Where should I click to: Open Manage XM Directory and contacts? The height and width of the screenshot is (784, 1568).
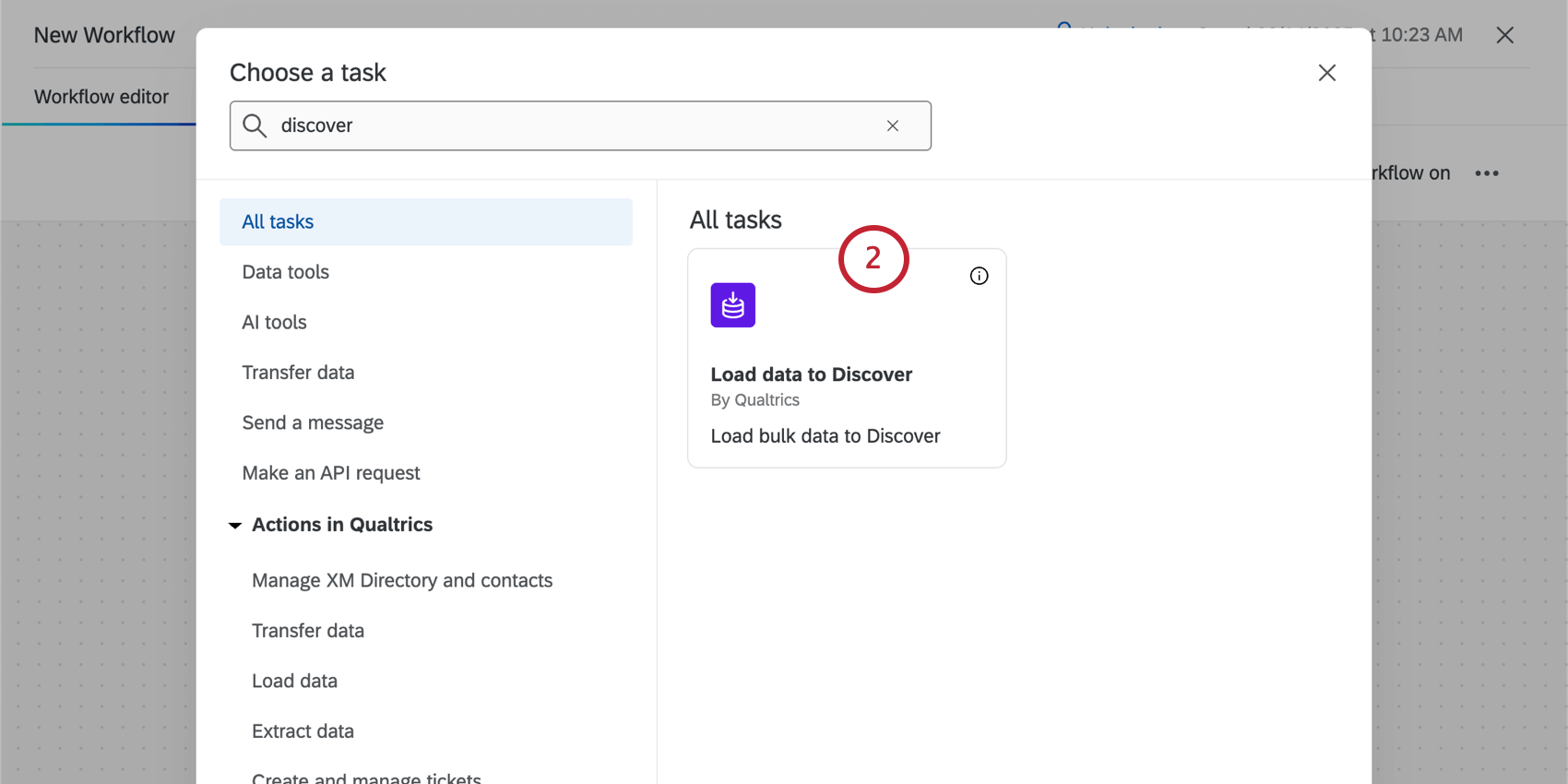point(402,580)
